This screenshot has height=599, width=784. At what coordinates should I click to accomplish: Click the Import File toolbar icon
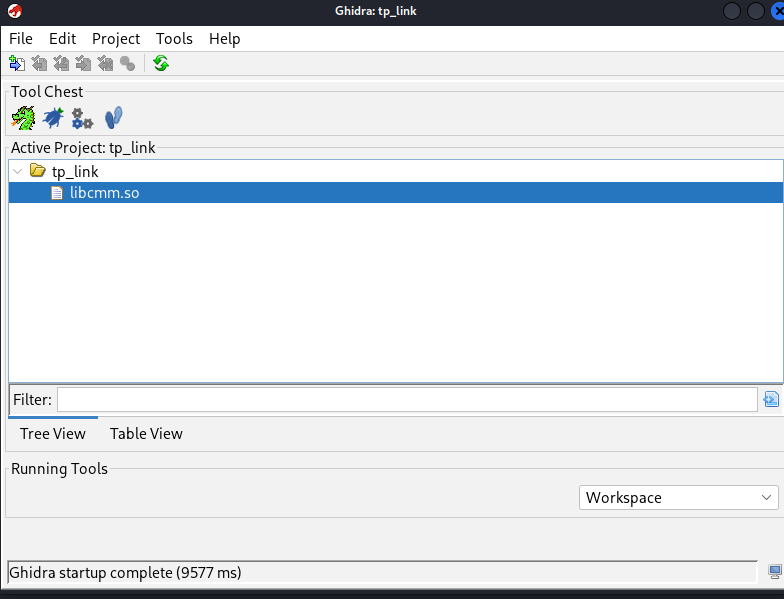click(x=17, y=64)
